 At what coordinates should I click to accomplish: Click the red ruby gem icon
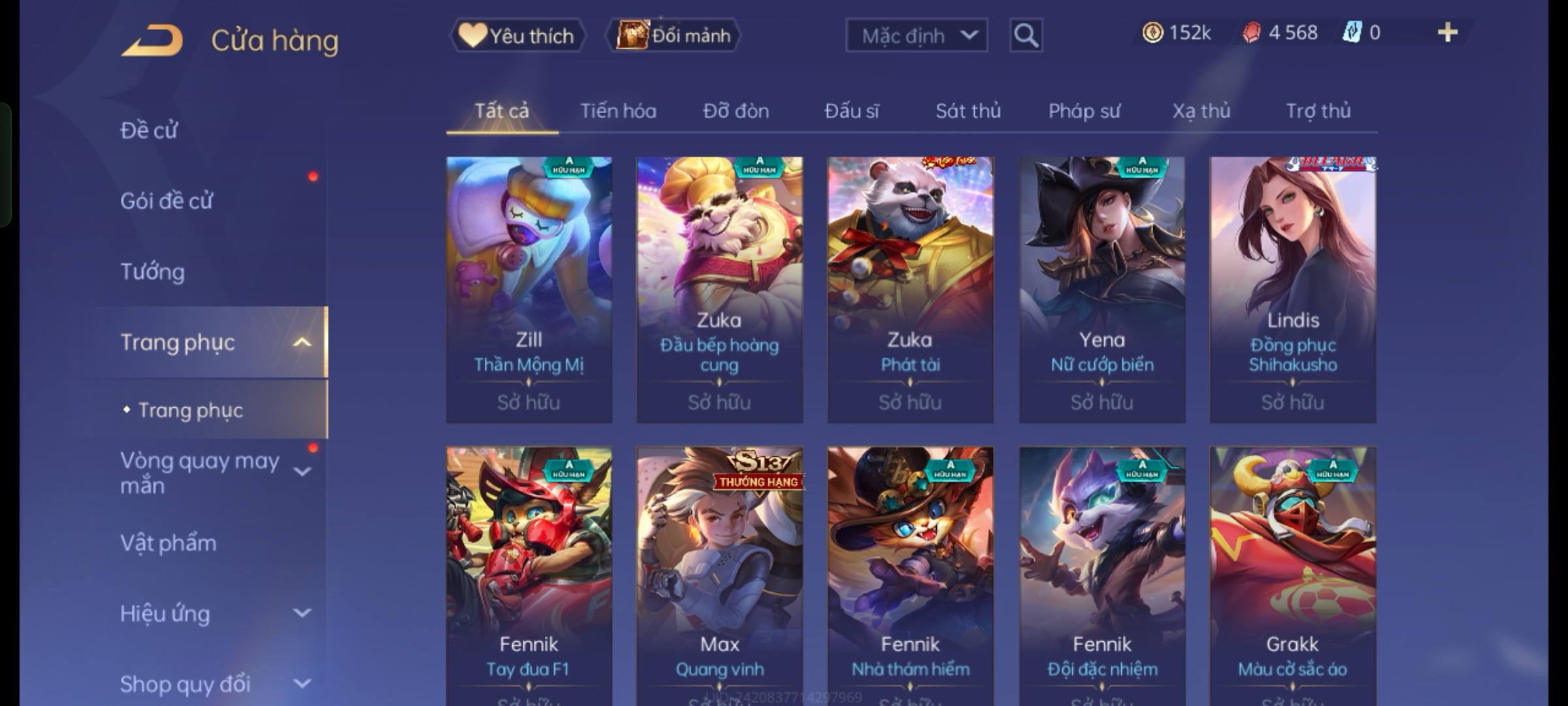1251,33
